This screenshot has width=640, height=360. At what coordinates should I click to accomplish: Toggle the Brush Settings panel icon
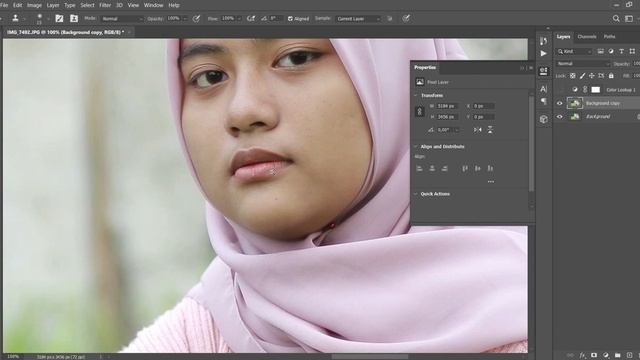click(x=59, y=18)
